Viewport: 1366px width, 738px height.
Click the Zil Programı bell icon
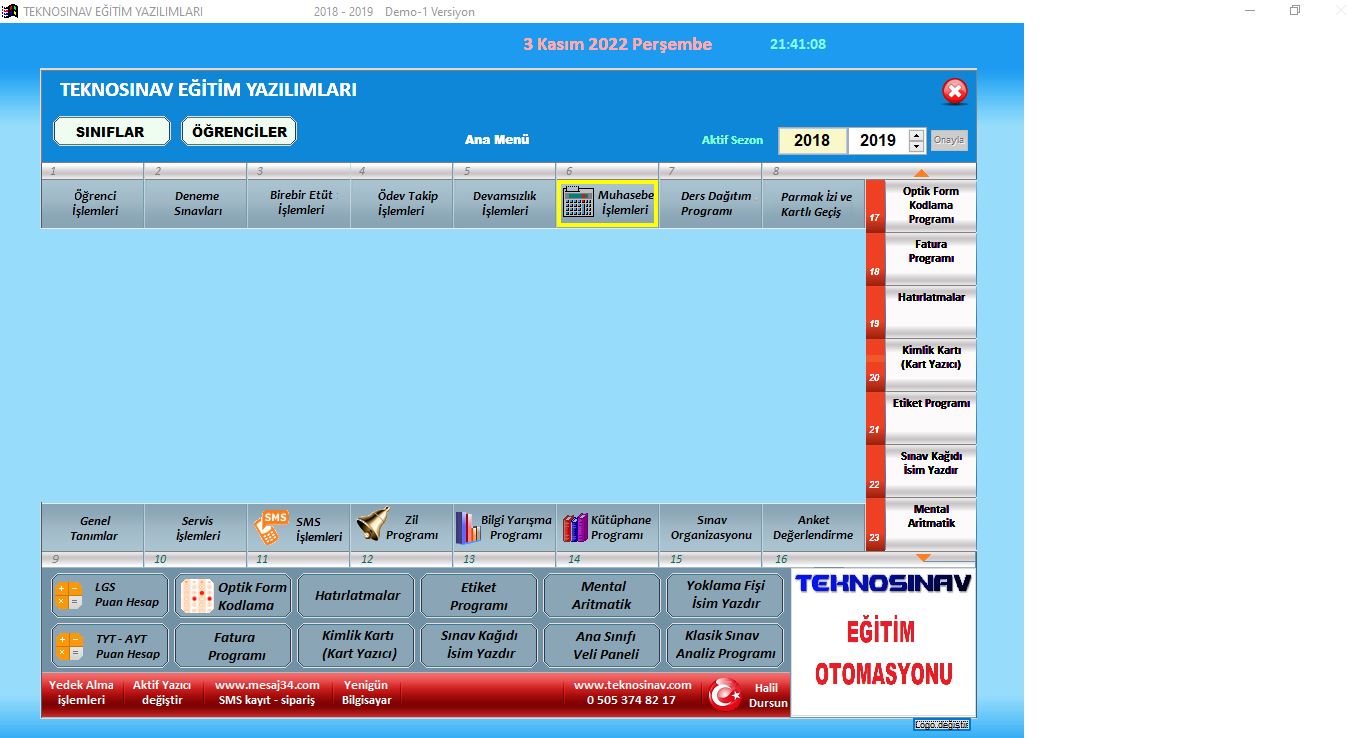coord(373,524)
